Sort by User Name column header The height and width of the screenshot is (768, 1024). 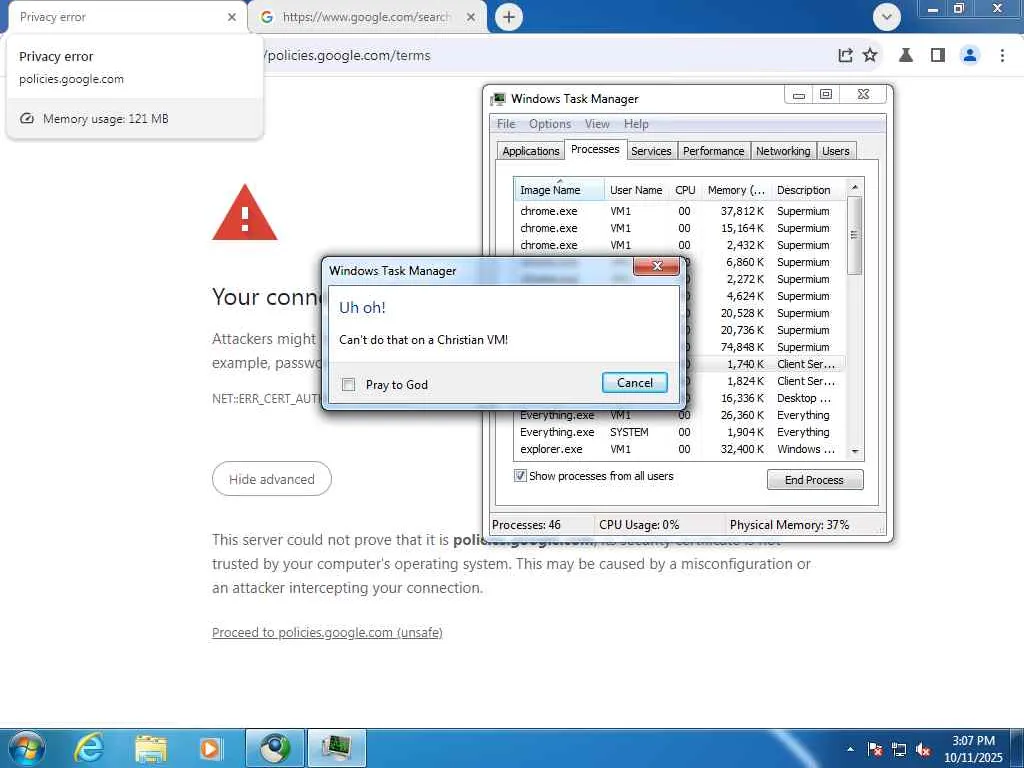coord(636,190)
